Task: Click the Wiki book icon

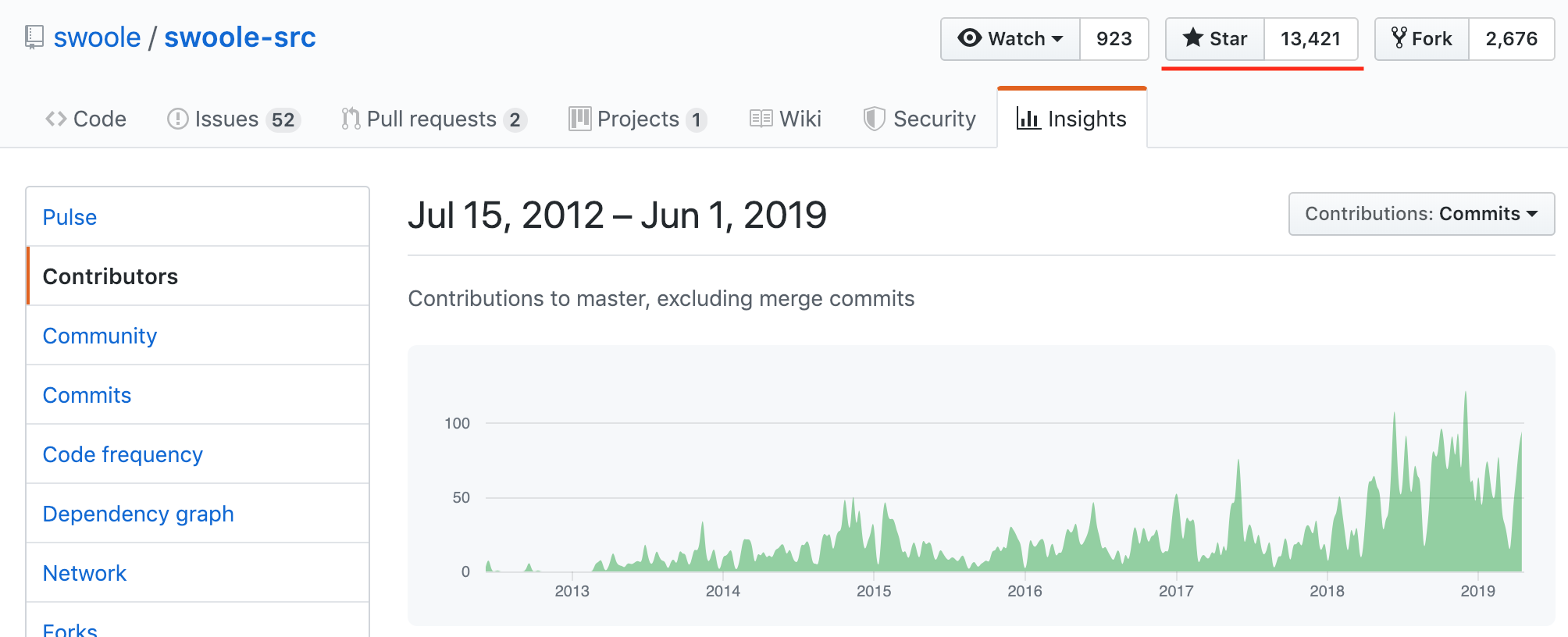Action: 761,119
